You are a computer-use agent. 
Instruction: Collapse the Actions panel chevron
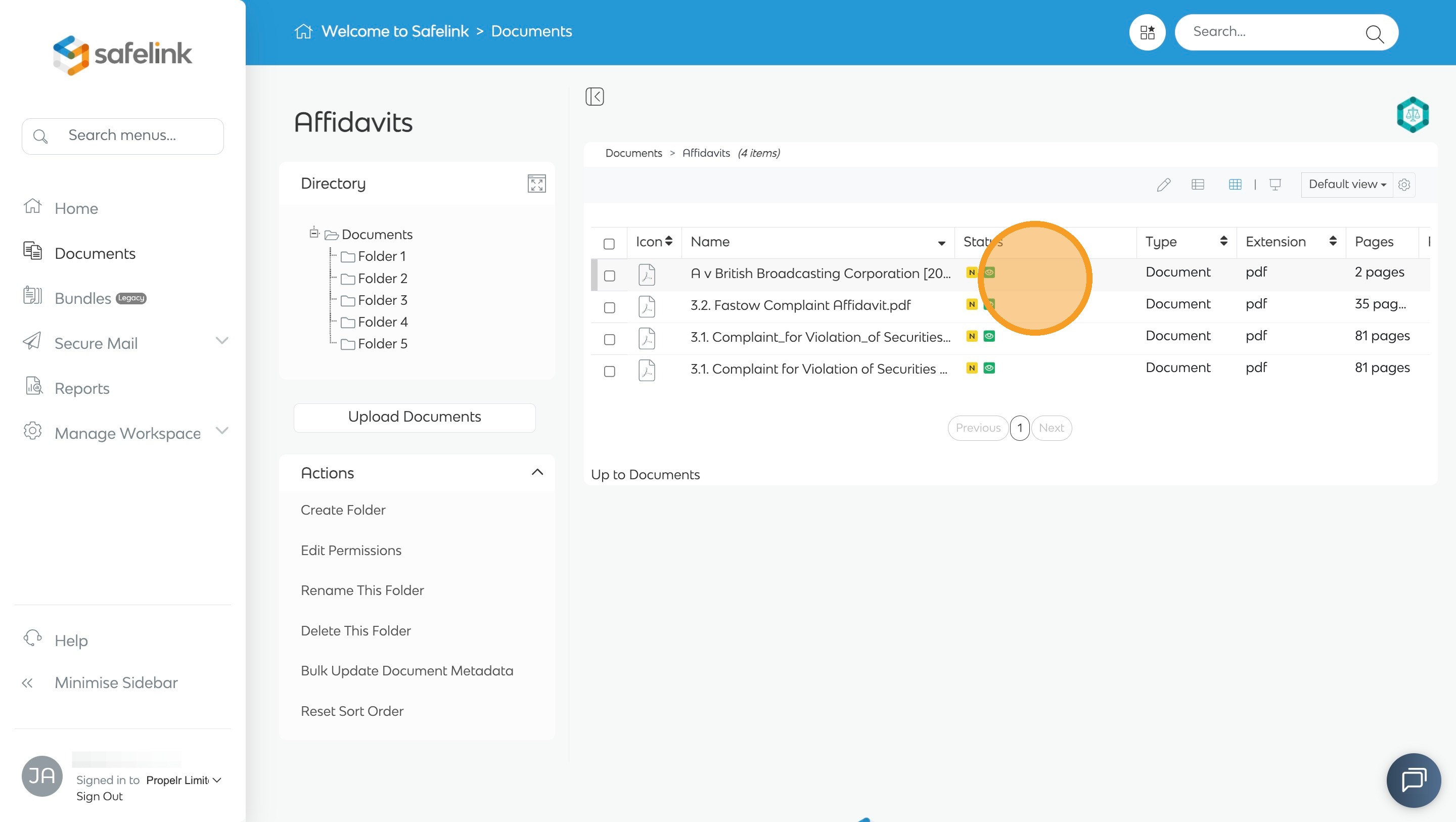click(537, 473)
